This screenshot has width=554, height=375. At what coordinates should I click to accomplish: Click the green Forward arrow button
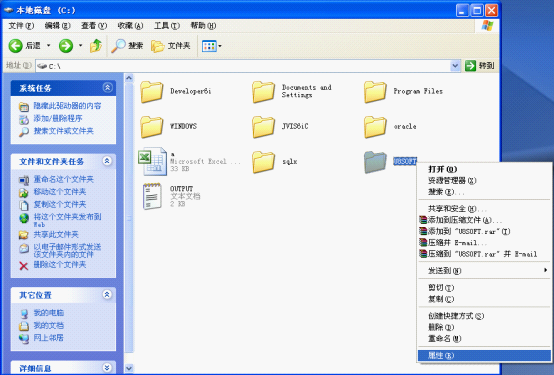click(66, 46)
